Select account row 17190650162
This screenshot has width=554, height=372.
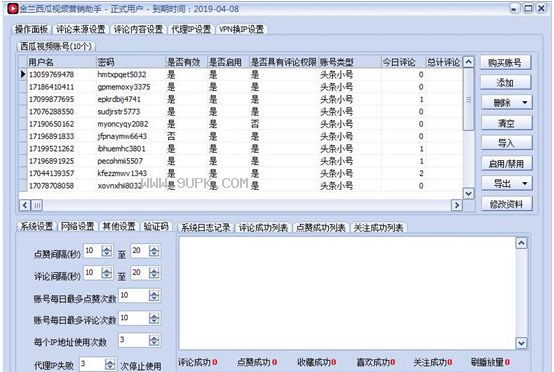pyautogui.click(x=240, y=124)
